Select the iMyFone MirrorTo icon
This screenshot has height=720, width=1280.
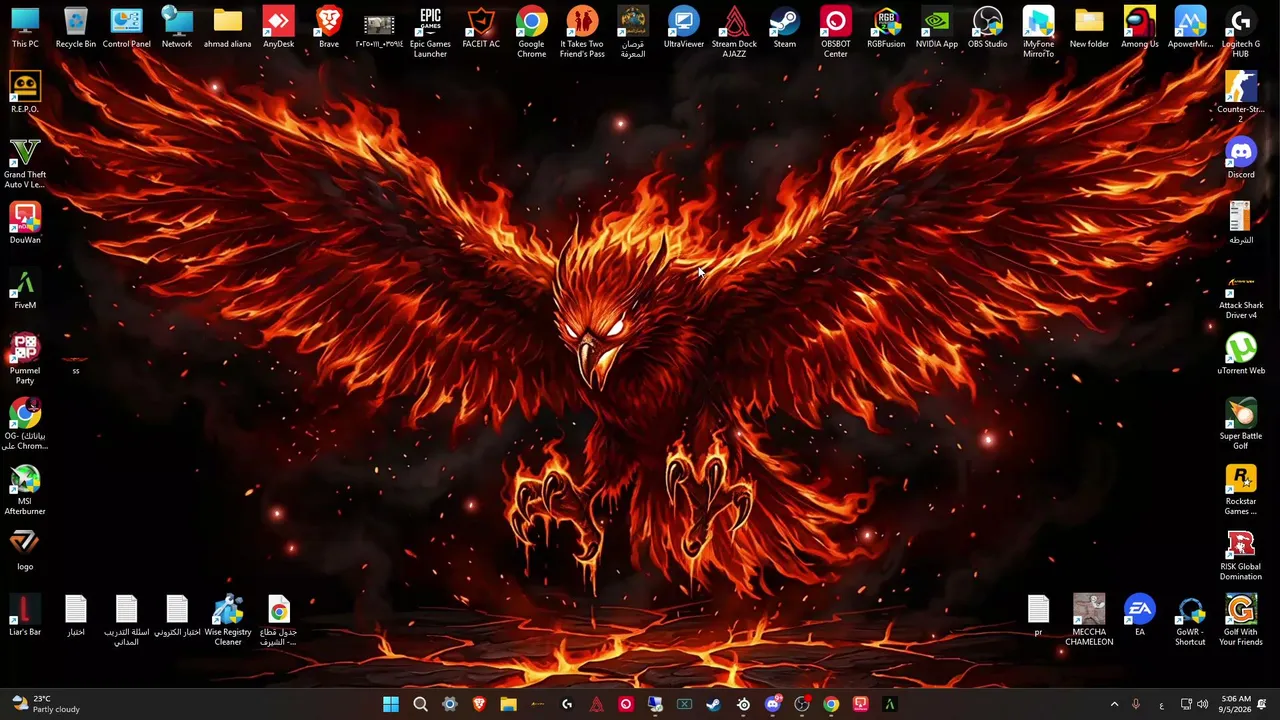(1038, 32)
